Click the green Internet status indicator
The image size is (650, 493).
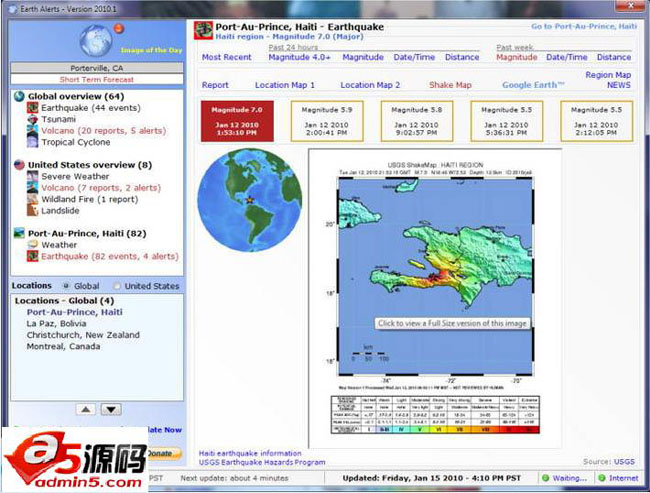[601, 478]
